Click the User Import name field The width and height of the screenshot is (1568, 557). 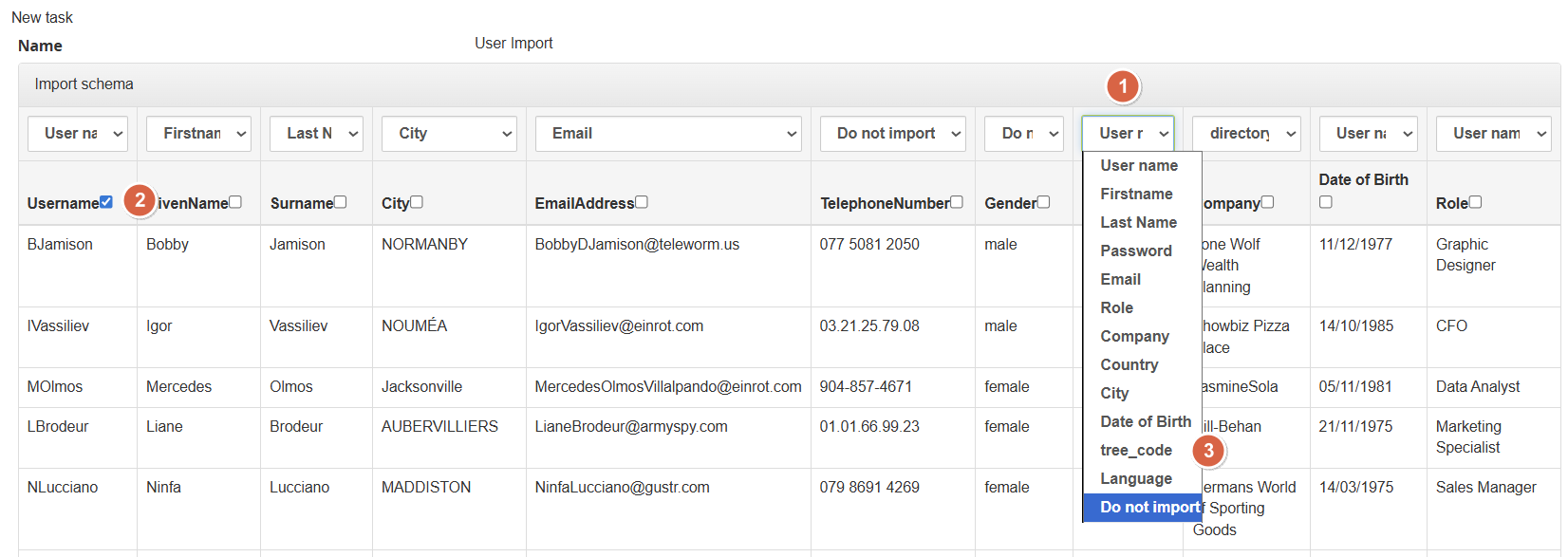[513, 44]
